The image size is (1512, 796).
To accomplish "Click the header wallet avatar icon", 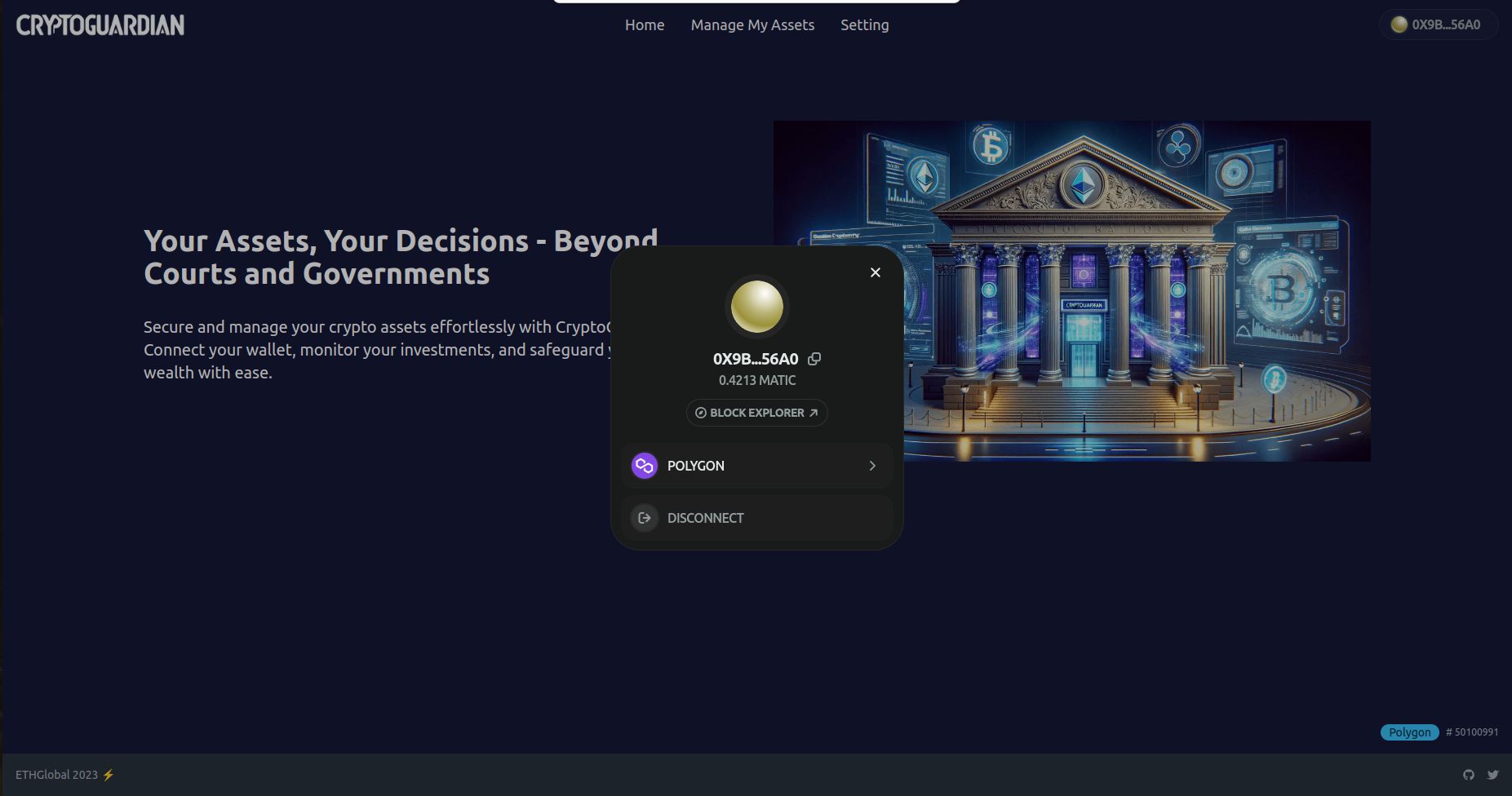I will (x=1399, y=24).
